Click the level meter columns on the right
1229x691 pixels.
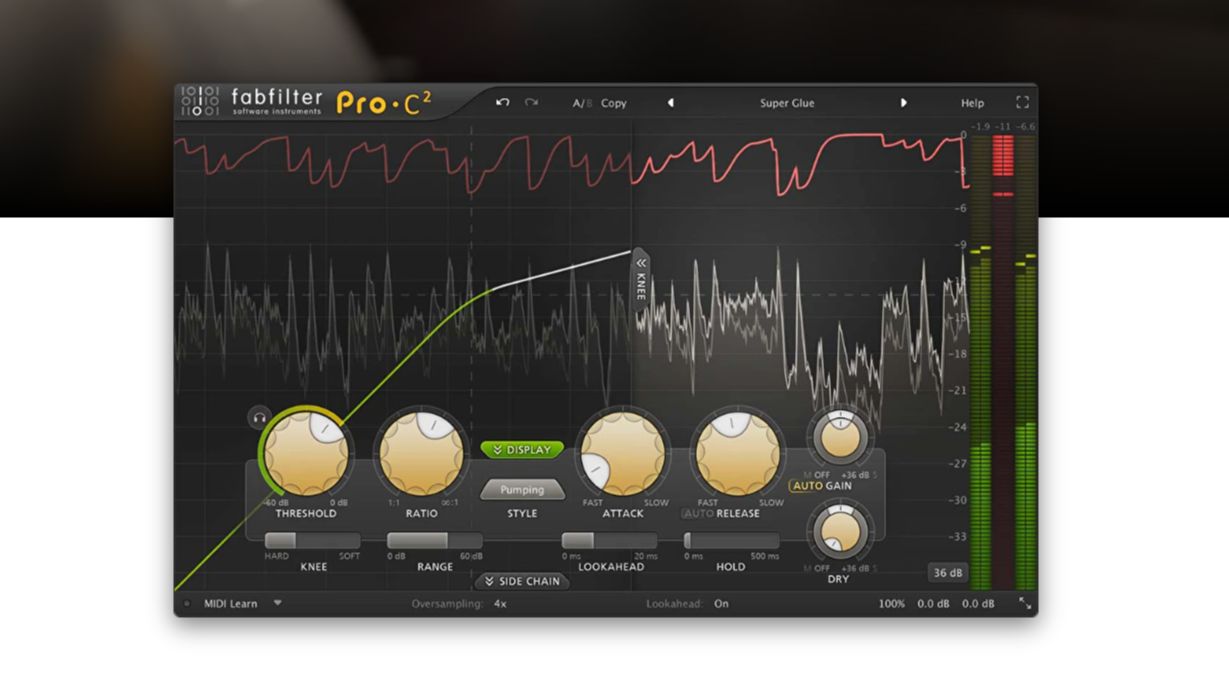coord(1003,361)
